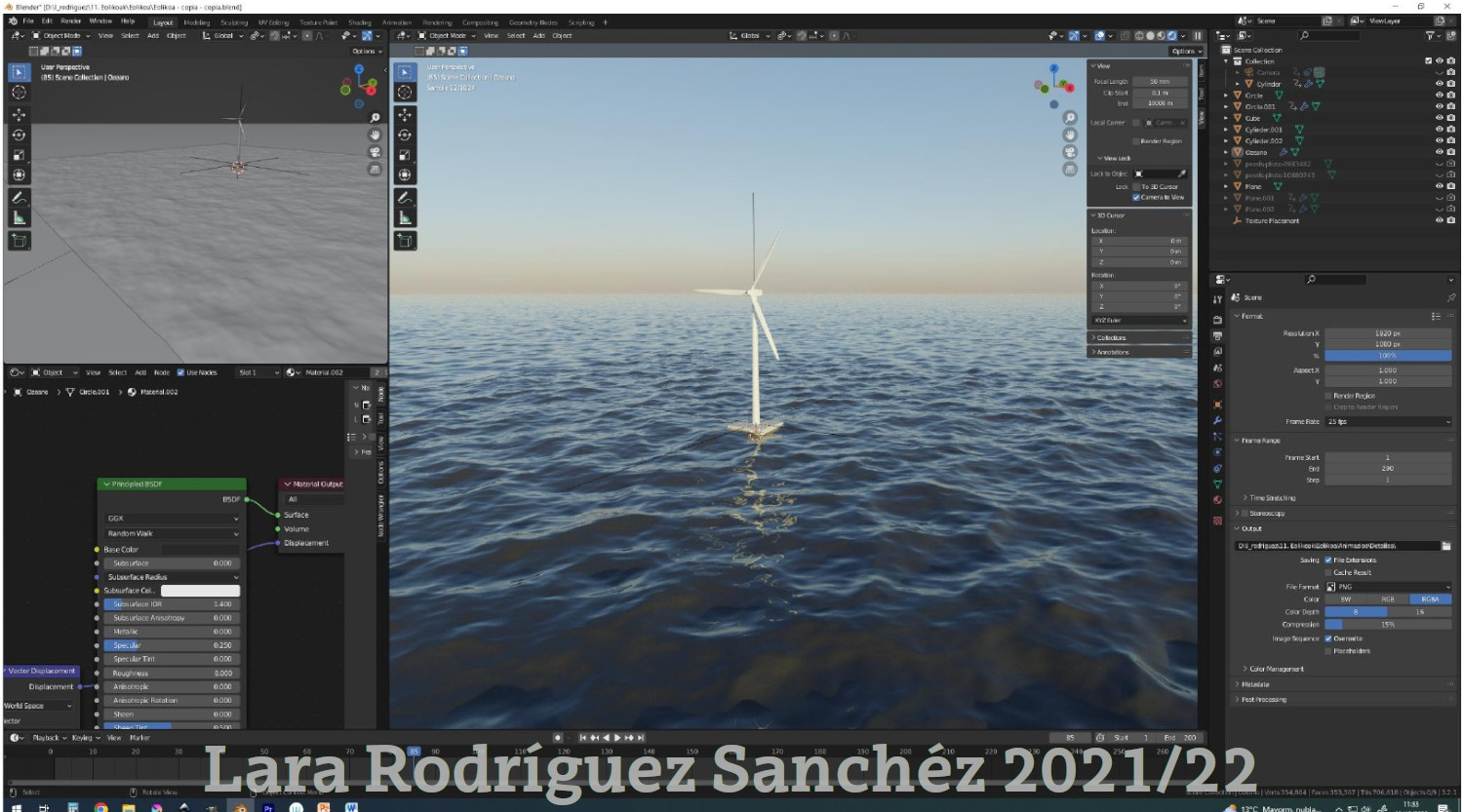
Task: Select the Annotate tool in main viewport
Action: tap(405, 198)
